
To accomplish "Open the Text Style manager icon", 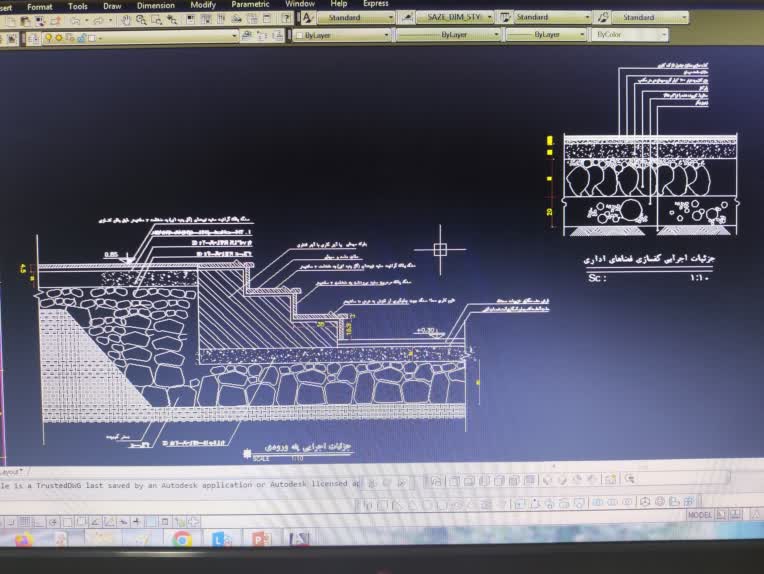I will (x=307, y=18).
